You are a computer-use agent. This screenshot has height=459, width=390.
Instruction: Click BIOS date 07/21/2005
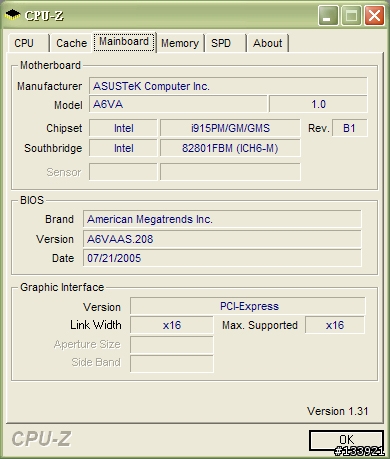pyautogui.click(x=222, y=258)
